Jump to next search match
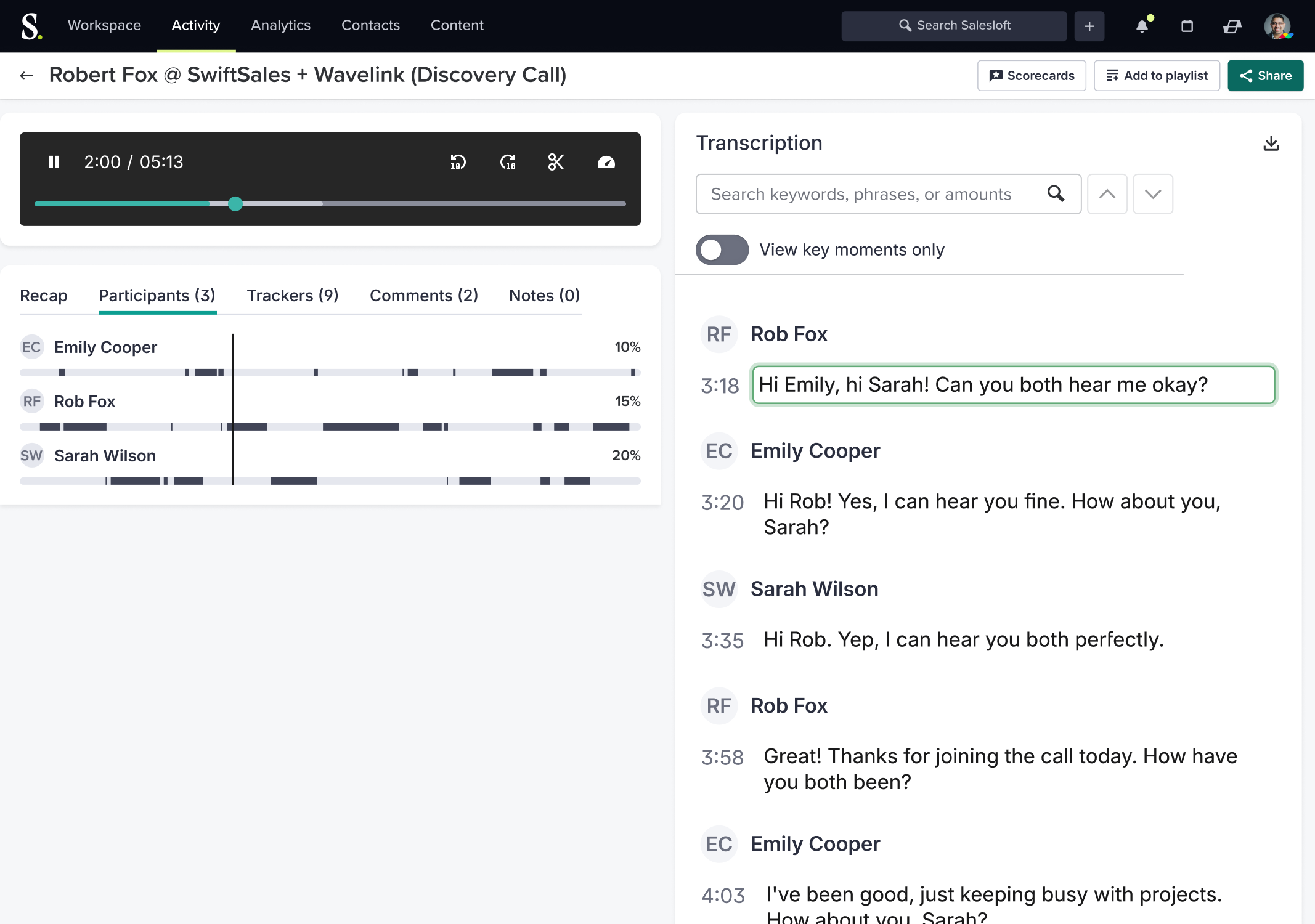Screen dimensions: 1315x924 coord(1152,194)
